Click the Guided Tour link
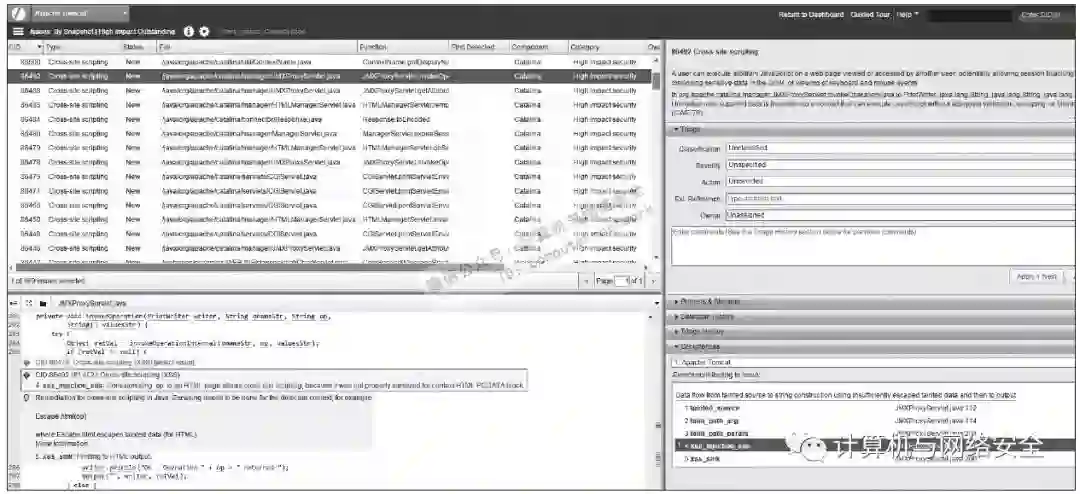Screen dimensions: 1080x494 click(870, 14)
